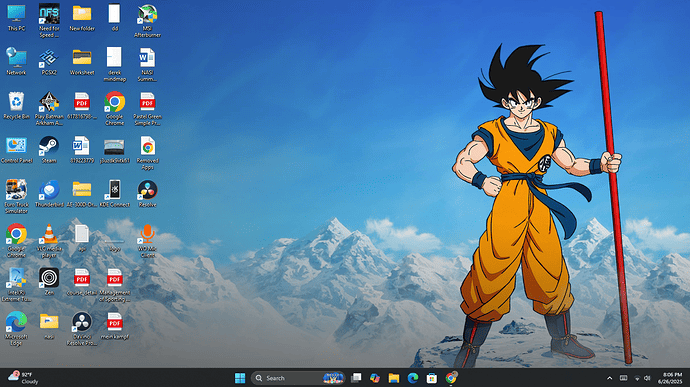Screen dimensions: 690x387
Task: Click the taskbar Search box
Action: pos(297,378)
